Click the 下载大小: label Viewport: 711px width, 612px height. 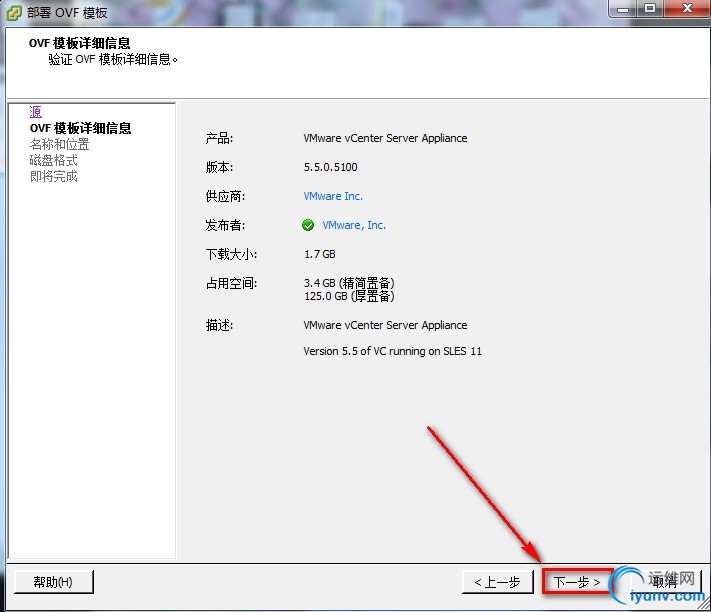(x=231, y=254)
